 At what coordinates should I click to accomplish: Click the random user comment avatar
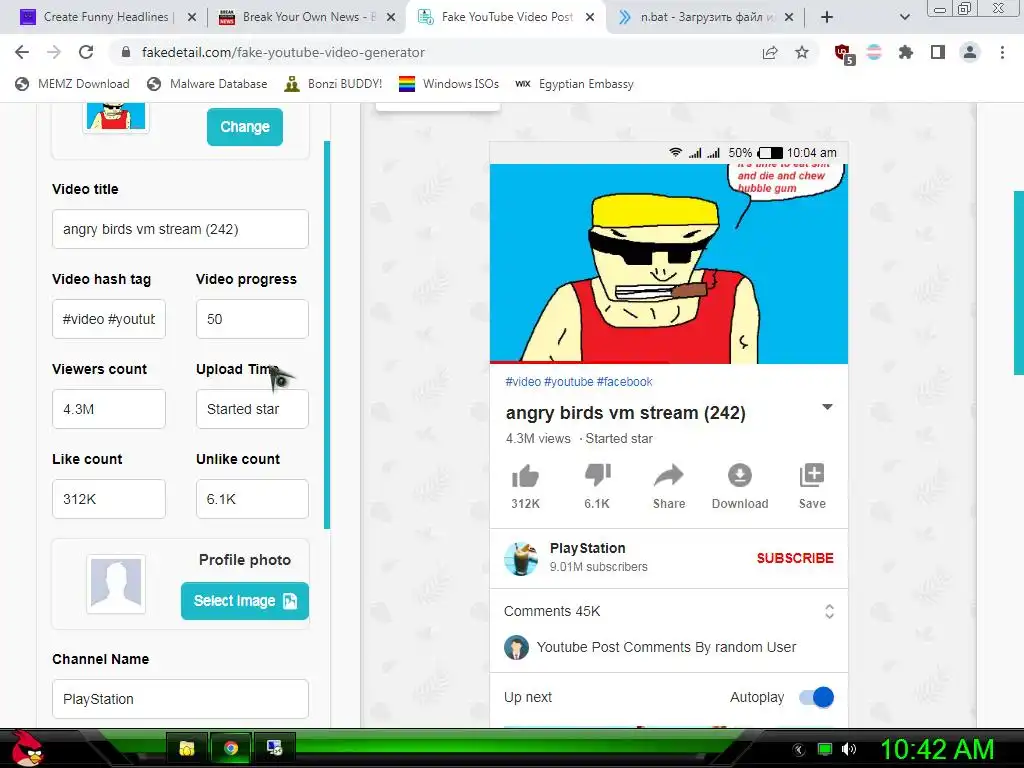[x=516, y=647]
